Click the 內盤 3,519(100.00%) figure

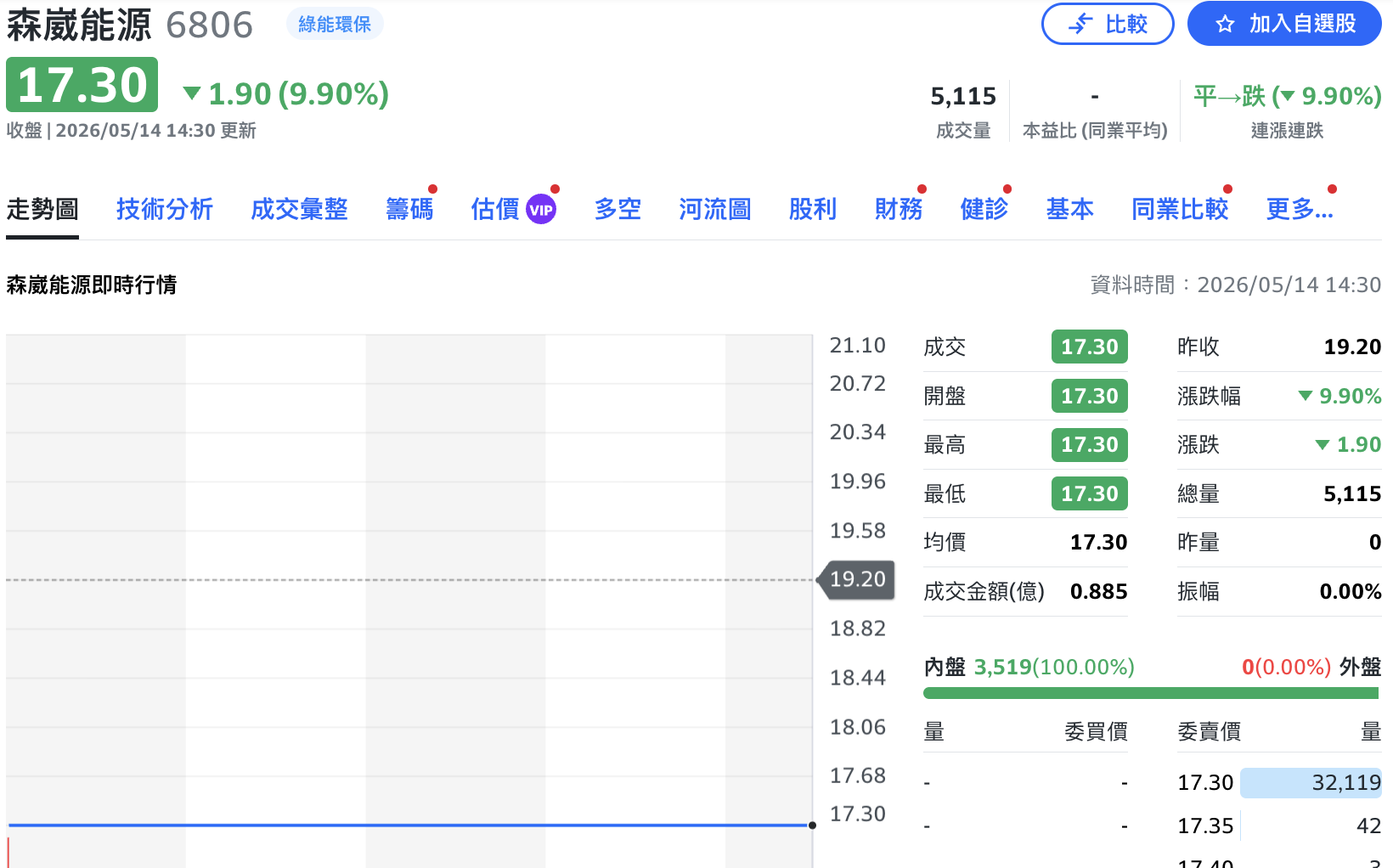pyautogui.click(x=1054, y=668)
